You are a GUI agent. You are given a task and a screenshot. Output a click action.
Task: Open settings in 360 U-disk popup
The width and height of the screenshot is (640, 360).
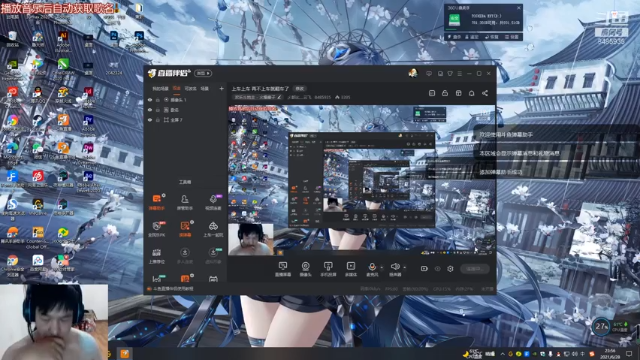pyautogui.click(x=512, y=37)
